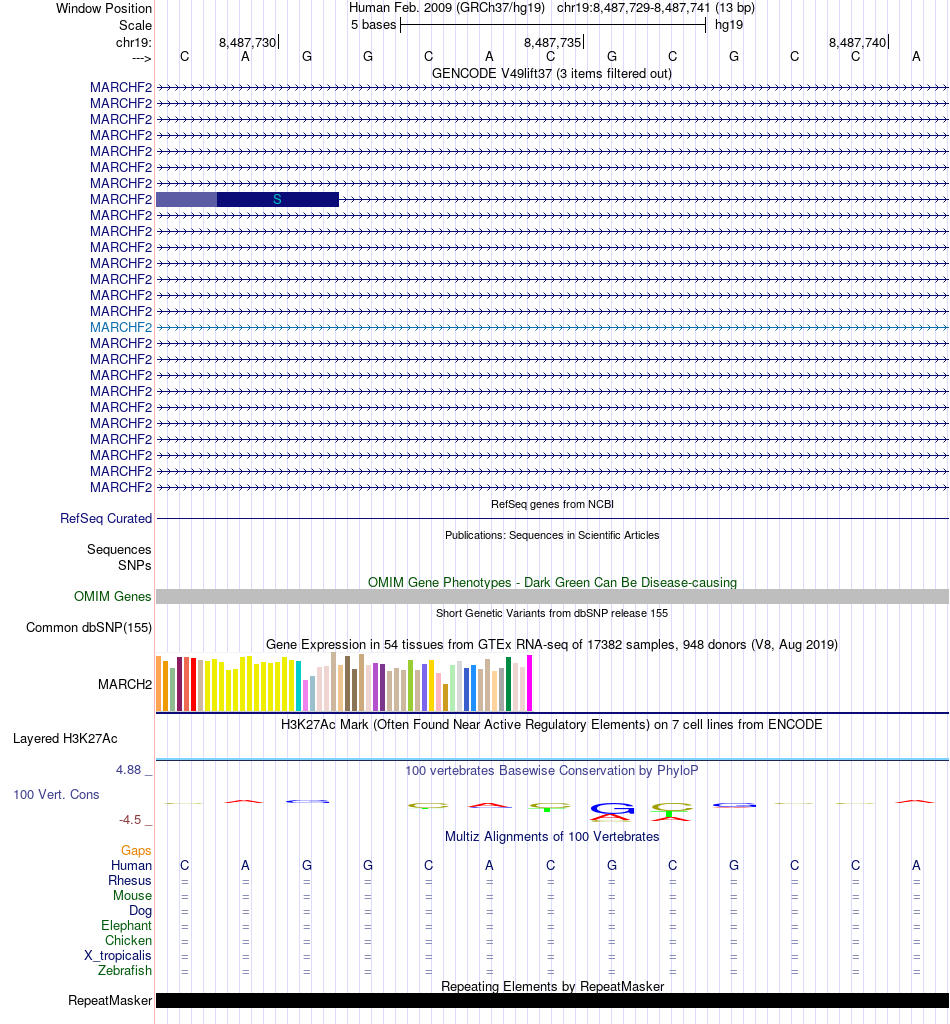Select the Rhesus alignment row label

[x=130, y=880]
